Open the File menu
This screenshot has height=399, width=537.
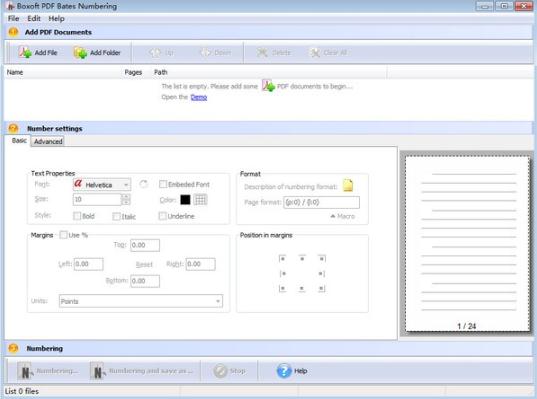coord(13,18)
